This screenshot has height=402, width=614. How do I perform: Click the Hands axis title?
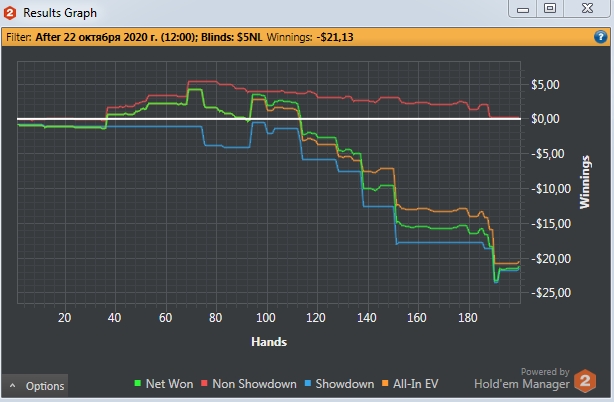point(269,342)
